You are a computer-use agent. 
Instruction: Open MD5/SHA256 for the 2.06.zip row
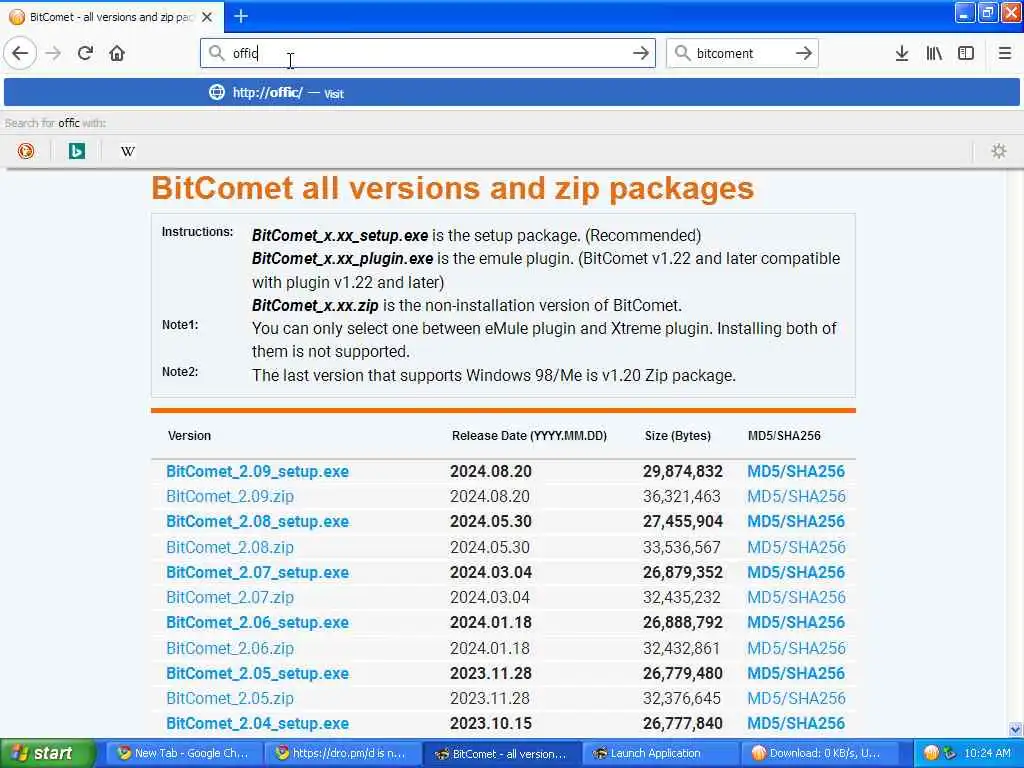796,648
